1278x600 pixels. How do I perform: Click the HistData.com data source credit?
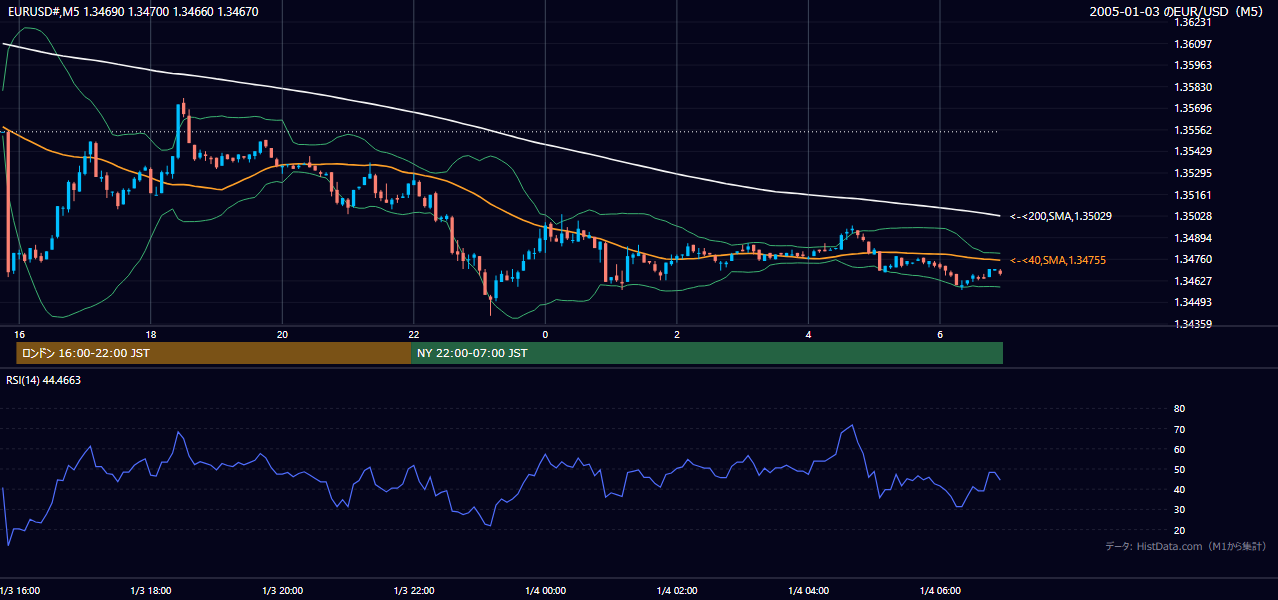point(1185,546)
